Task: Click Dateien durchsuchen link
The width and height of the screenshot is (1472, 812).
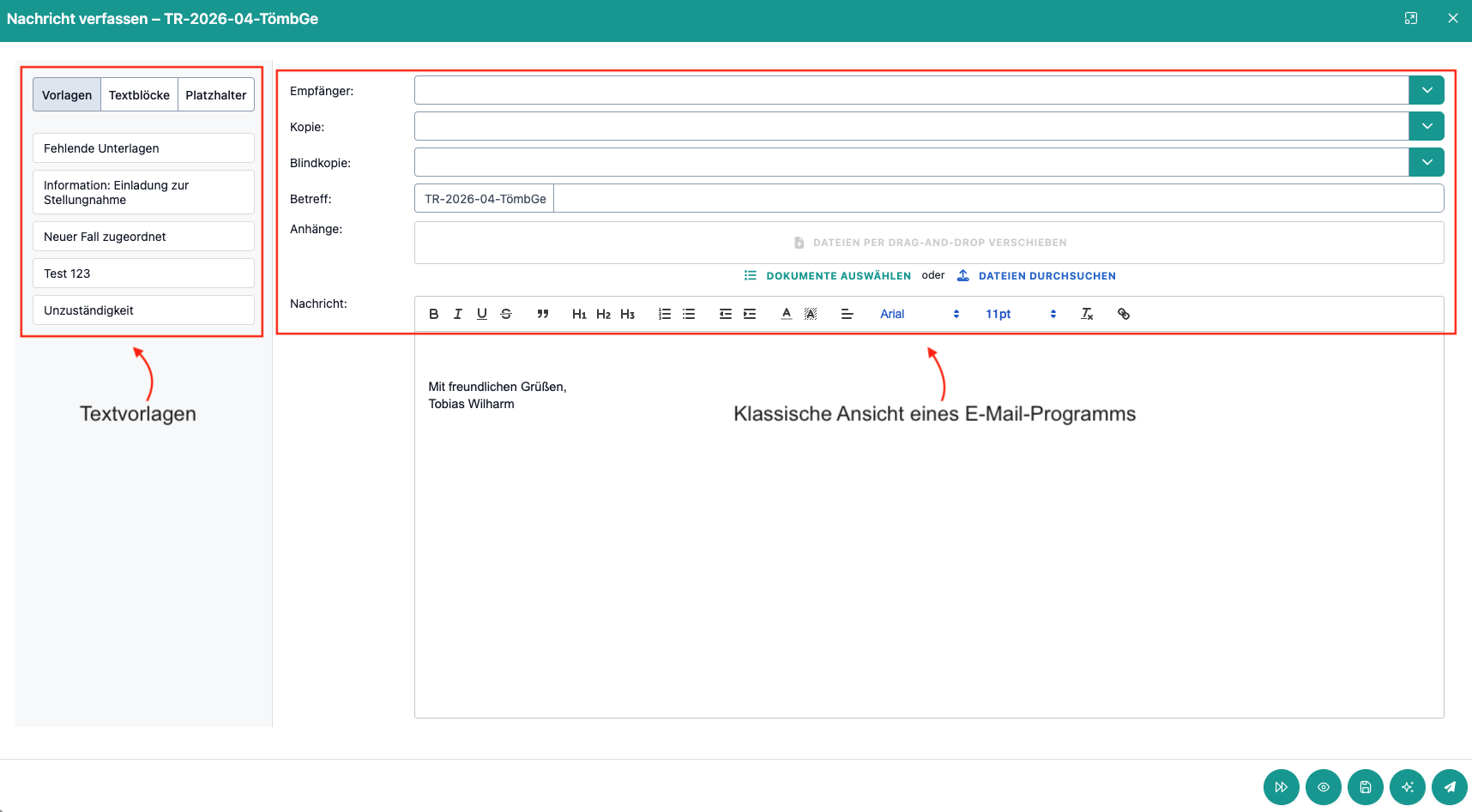Action: (1036, 276)
